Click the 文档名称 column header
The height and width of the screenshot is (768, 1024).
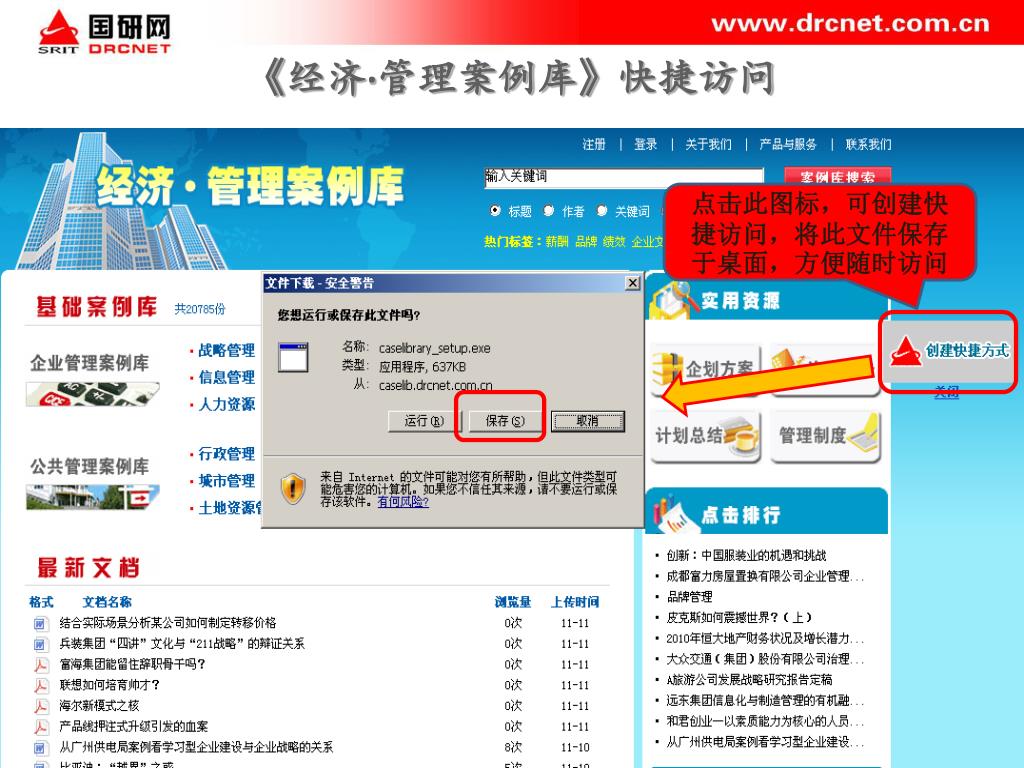[x=107, y=602]
